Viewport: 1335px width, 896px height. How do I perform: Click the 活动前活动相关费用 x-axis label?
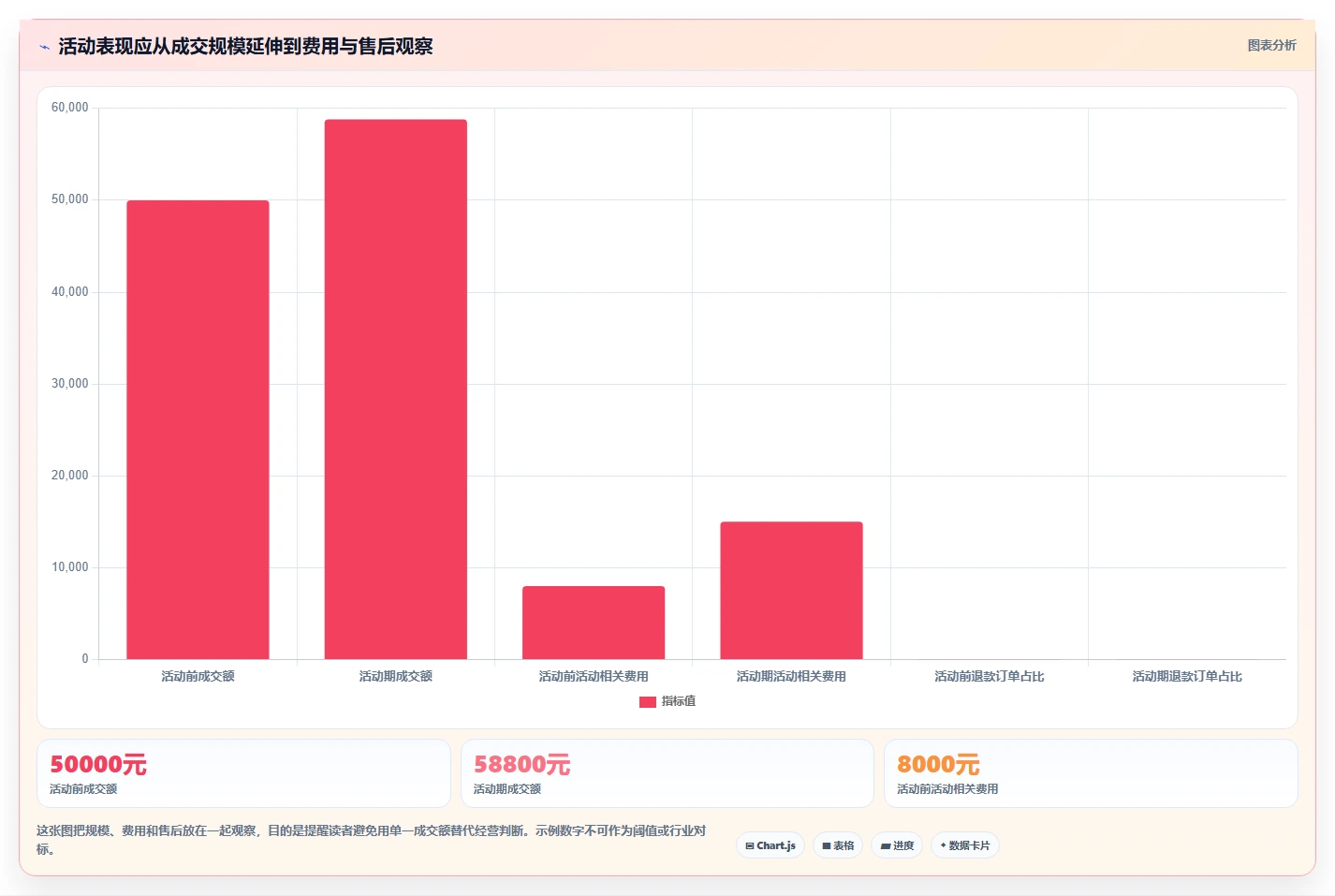click(594, 676)
